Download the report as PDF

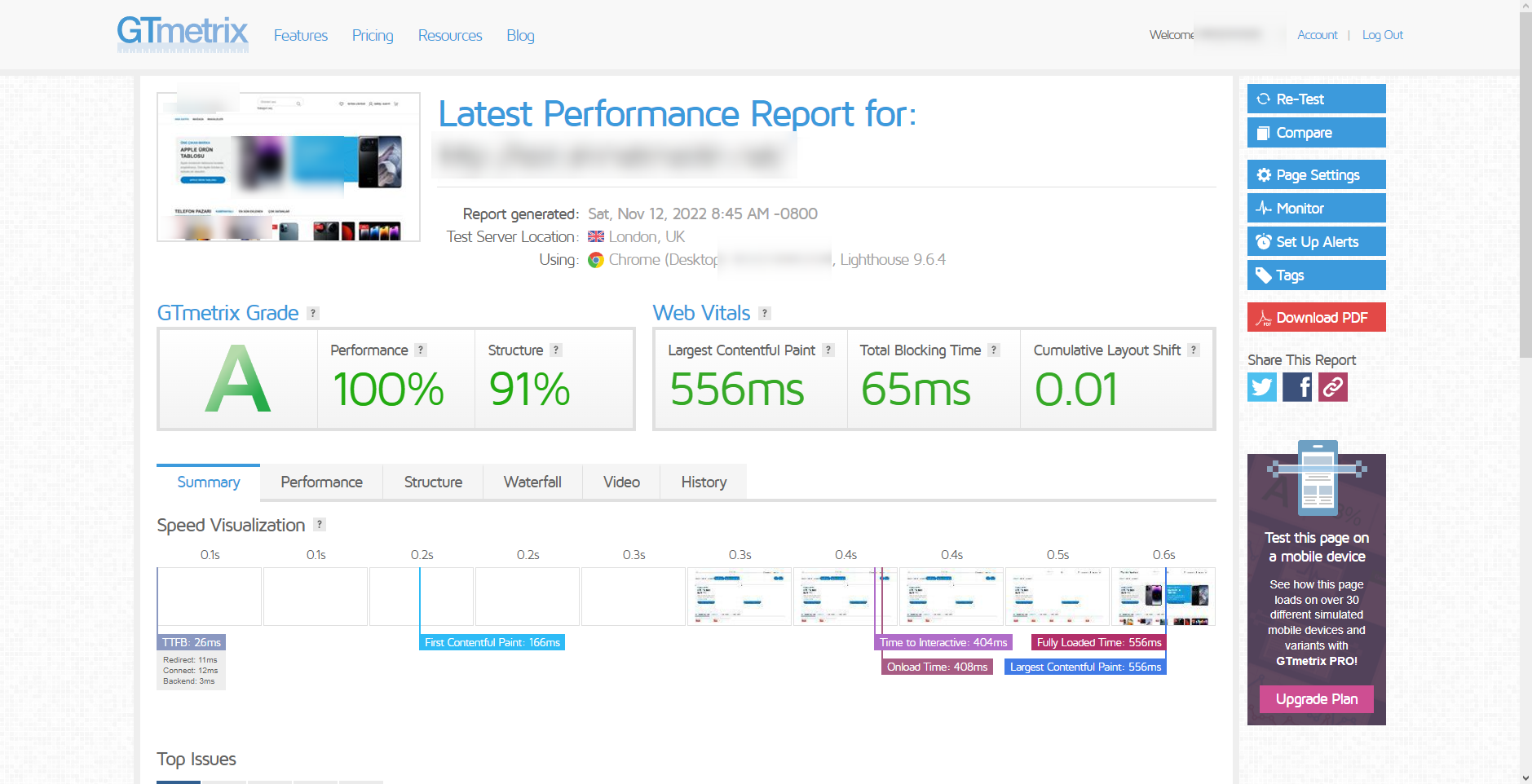coord(1317,317)
